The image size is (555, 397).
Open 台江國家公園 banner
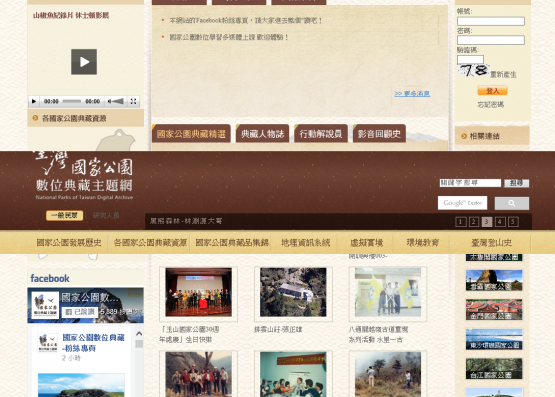[494, 369]
